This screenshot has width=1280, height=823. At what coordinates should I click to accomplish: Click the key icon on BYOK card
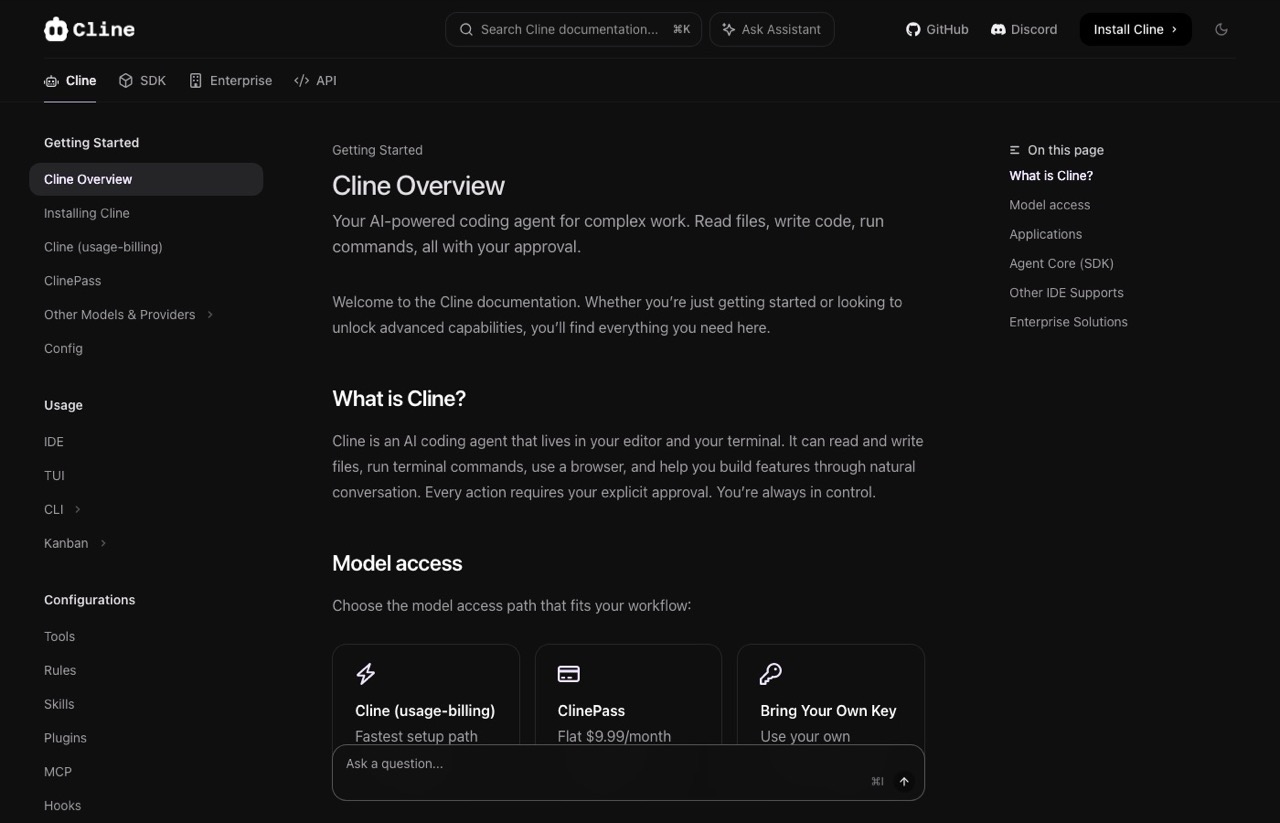point(771,674)
